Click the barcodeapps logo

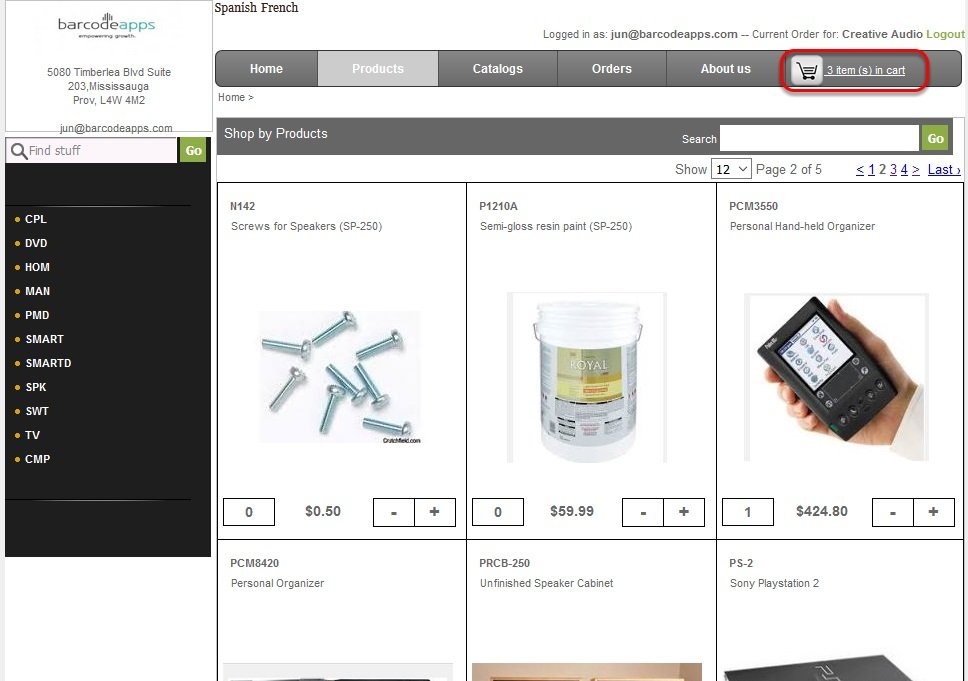point(107,26)
